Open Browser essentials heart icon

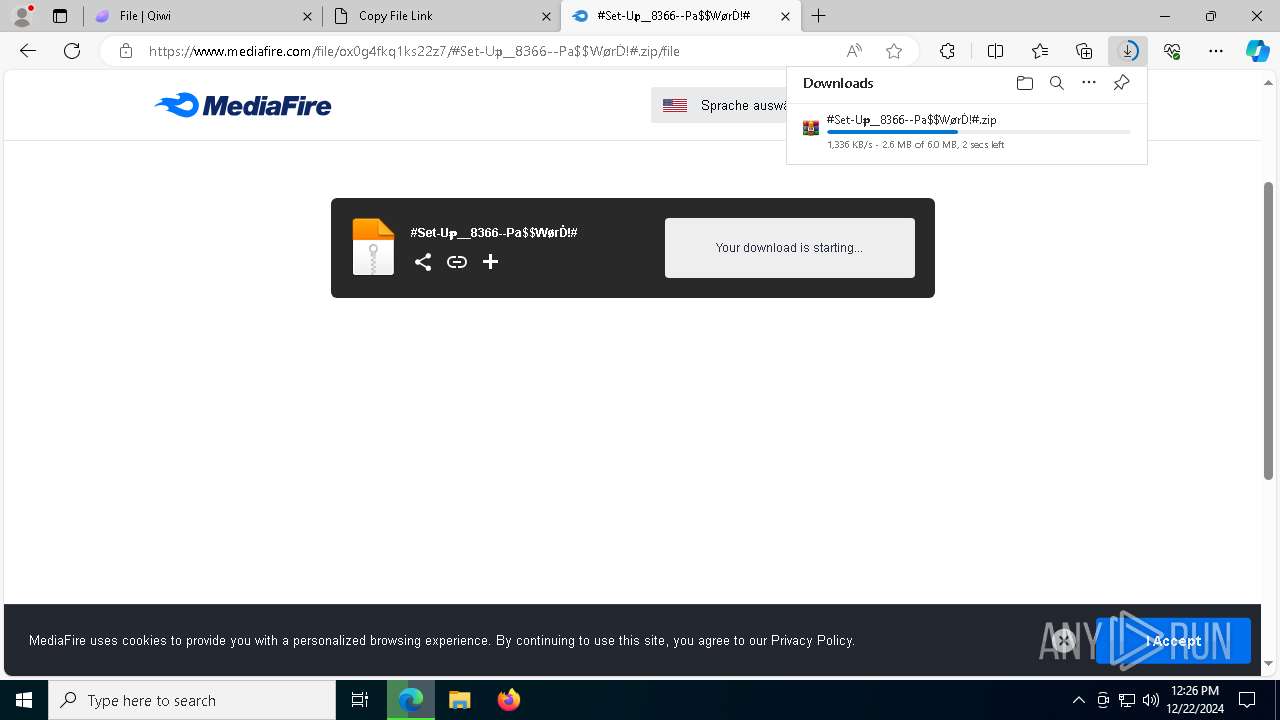(x=1172, y=51)
